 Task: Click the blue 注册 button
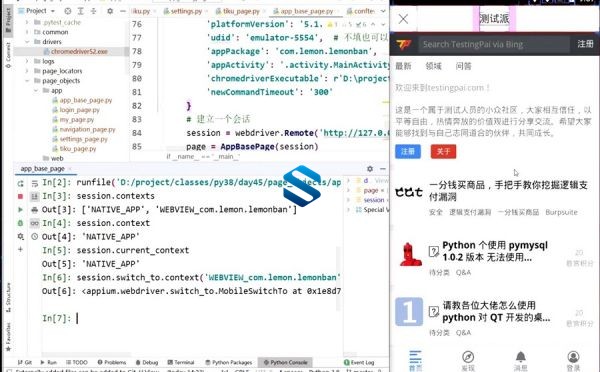pyautogui.click(x=408, y=152)
